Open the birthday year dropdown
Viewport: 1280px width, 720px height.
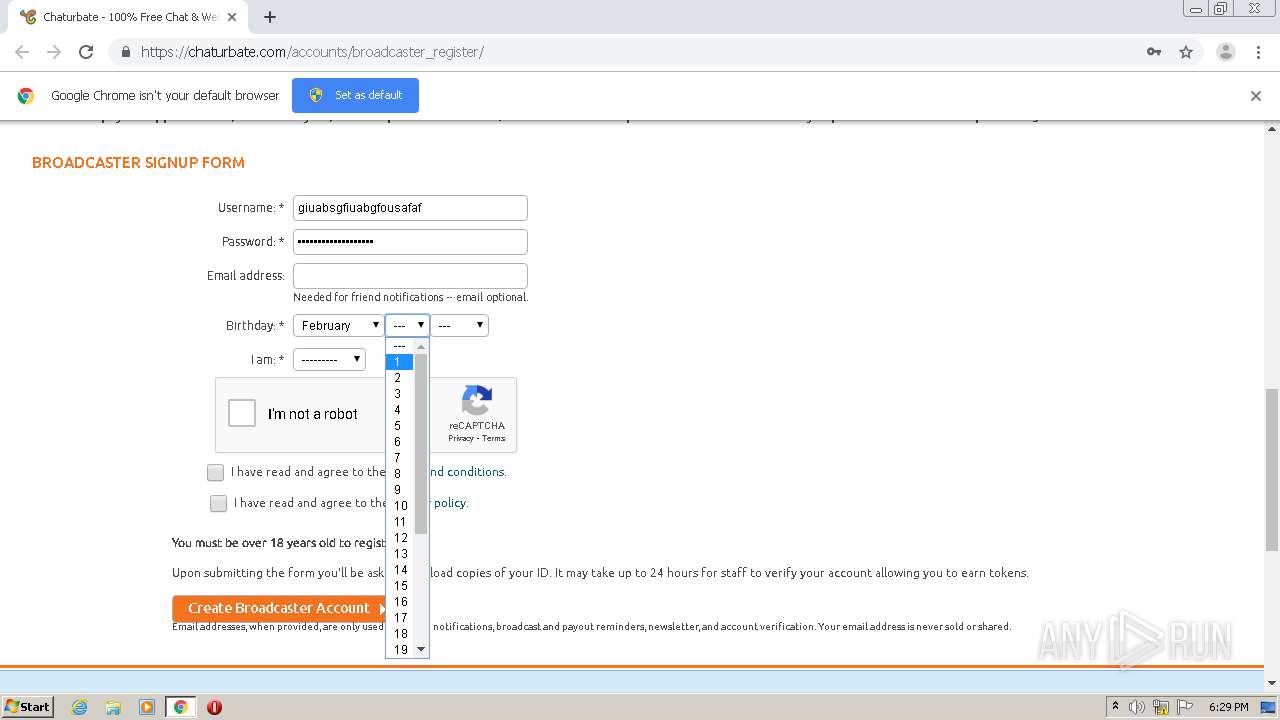[460, 325]
